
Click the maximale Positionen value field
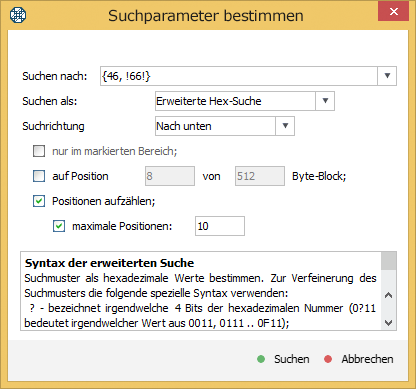click(x=220, y=226)
